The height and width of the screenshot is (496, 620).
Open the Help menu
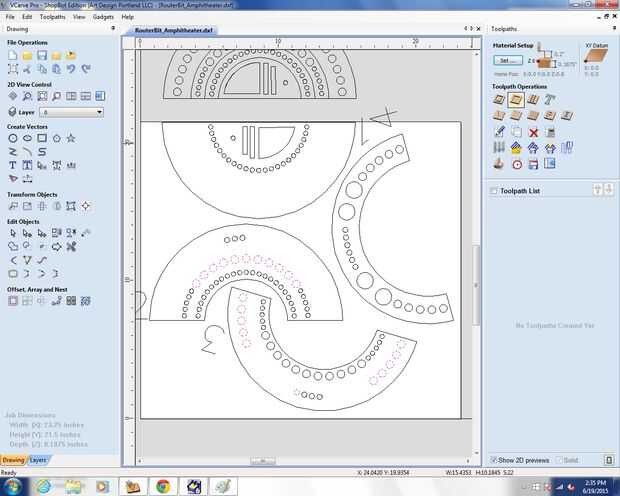(x=128, y=17)
